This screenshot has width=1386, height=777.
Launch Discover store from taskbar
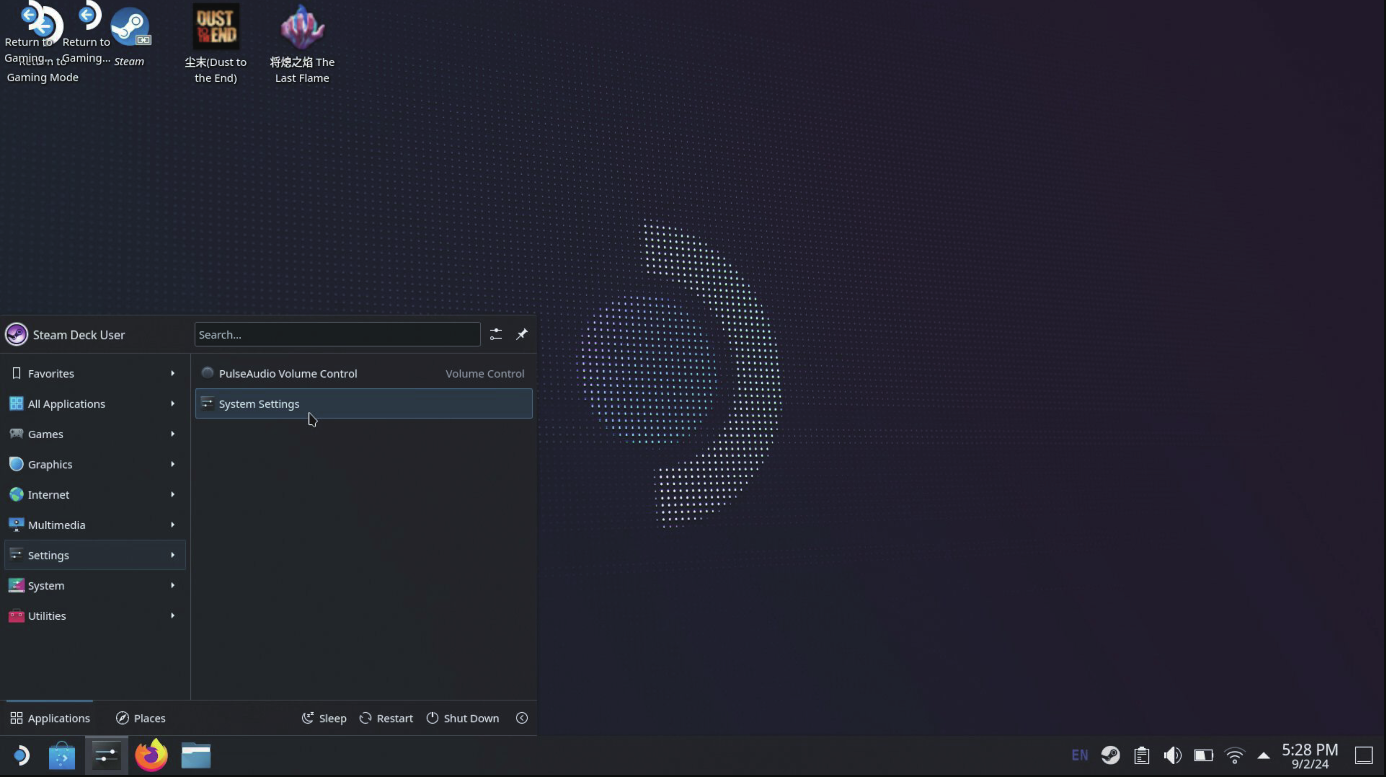(x=62, y=755)
